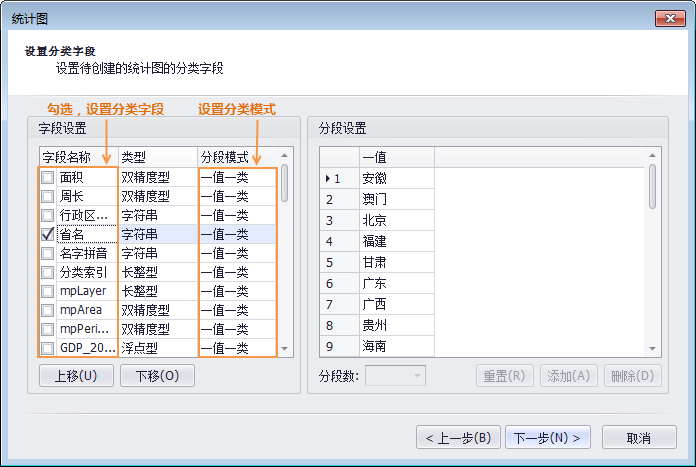Proceed with 下一步(N) button
The width and height of the screenshot is (696, 467).
pyautogui.click(x=548, y=438)
